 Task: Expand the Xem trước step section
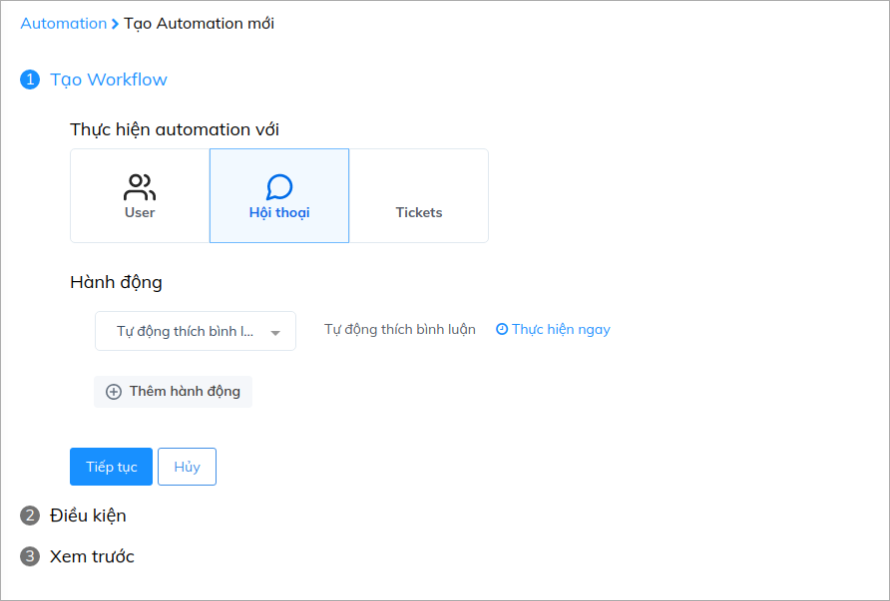[92, 557]
